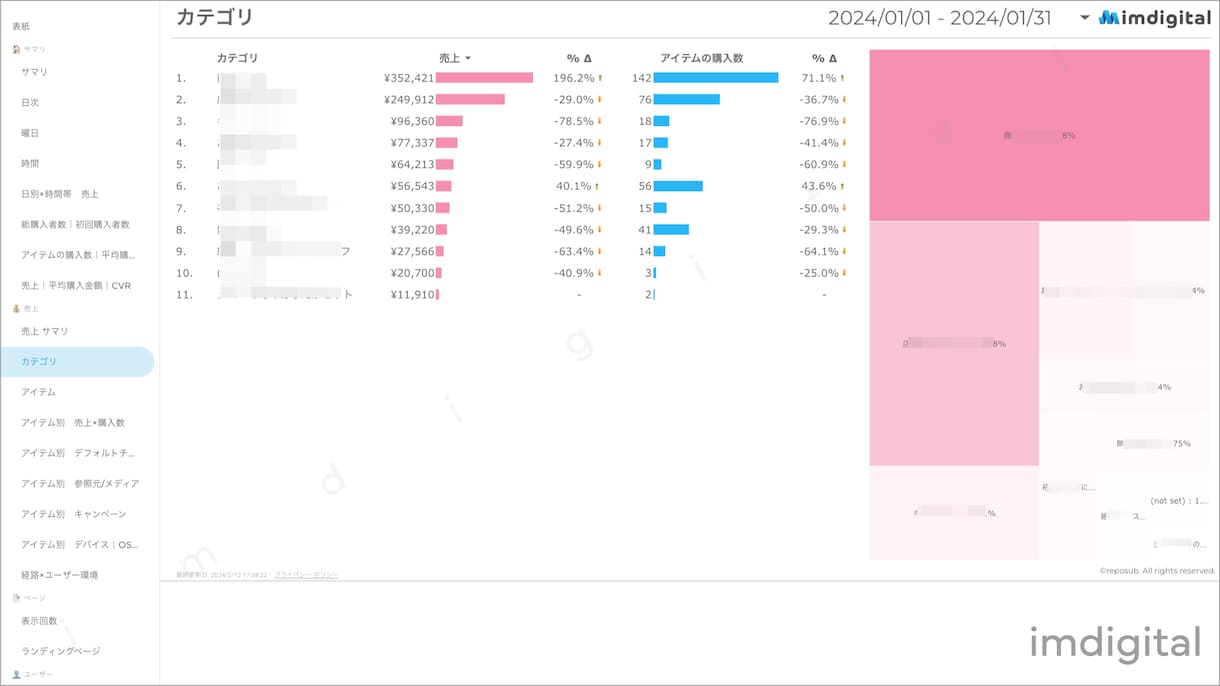Open 日別×時間帯 売上 page
This screenshot has height=686, width=1220.
(x=60, y=194)
